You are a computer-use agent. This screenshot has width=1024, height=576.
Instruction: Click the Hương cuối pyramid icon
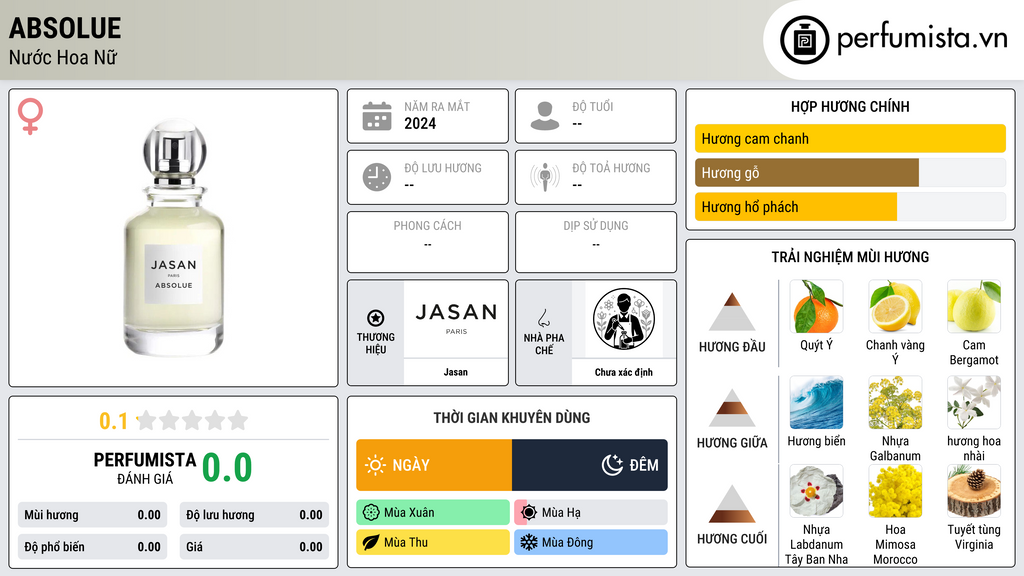coord(732,504)
